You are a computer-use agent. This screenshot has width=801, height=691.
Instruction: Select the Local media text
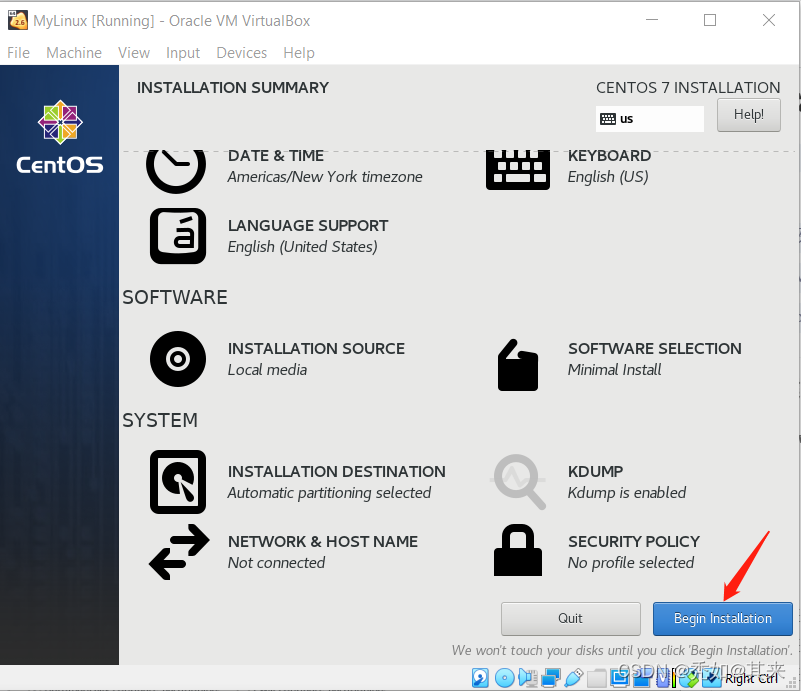click(267, 370)
